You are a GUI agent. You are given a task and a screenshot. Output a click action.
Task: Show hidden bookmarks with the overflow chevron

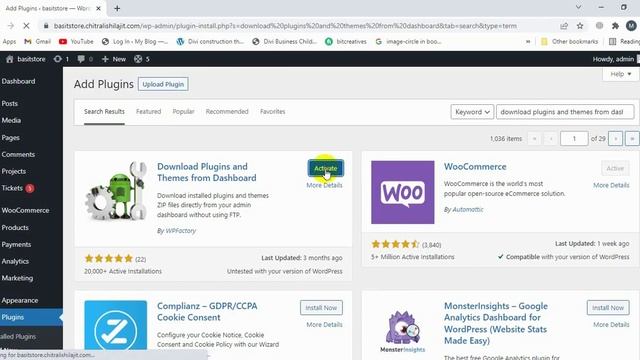point(528,42)
